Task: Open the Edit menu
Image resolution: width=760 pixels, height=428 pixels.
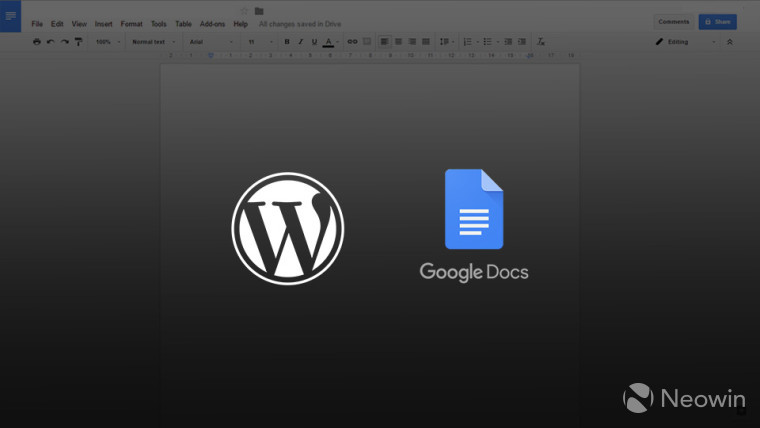Action: [x=57, y=24]
